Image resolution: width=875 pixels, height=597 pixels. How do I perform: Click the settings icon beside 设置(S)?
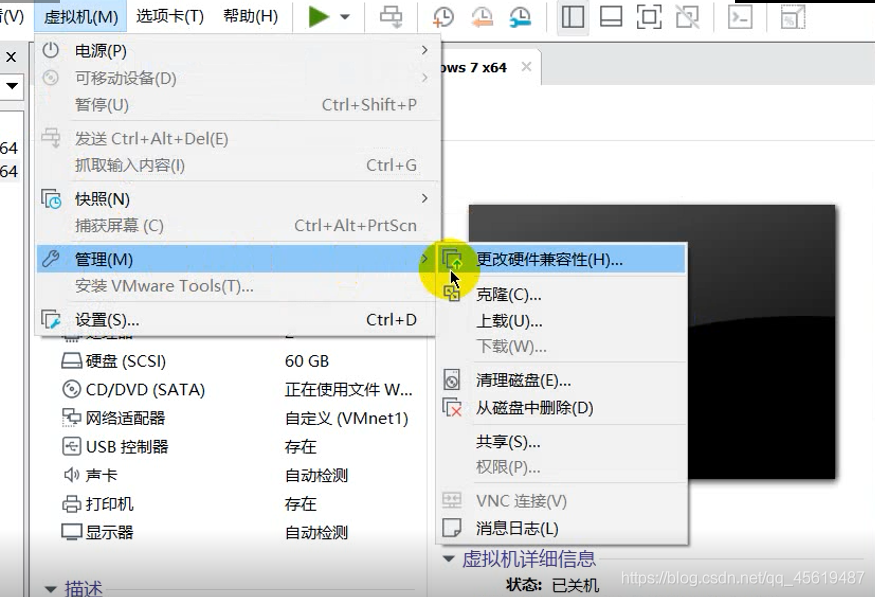(51, 320)
